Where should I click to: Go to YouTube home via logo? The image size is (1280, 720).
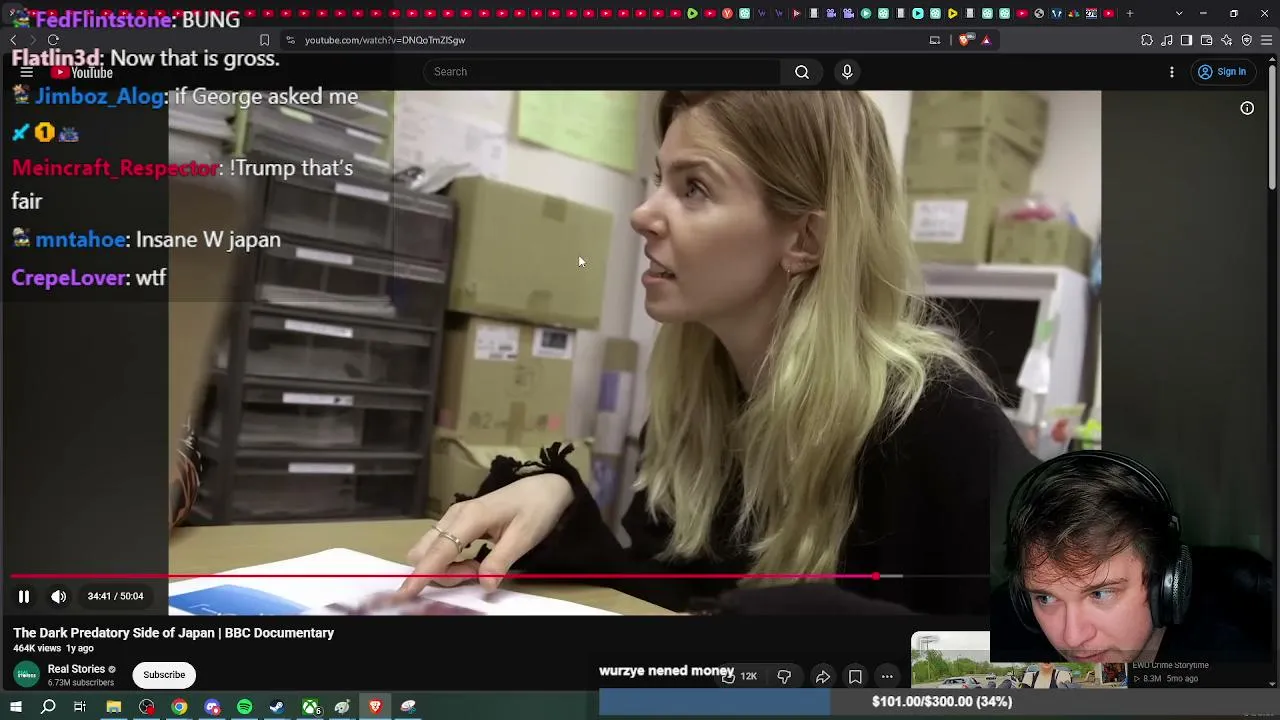(x=83, y=72)
